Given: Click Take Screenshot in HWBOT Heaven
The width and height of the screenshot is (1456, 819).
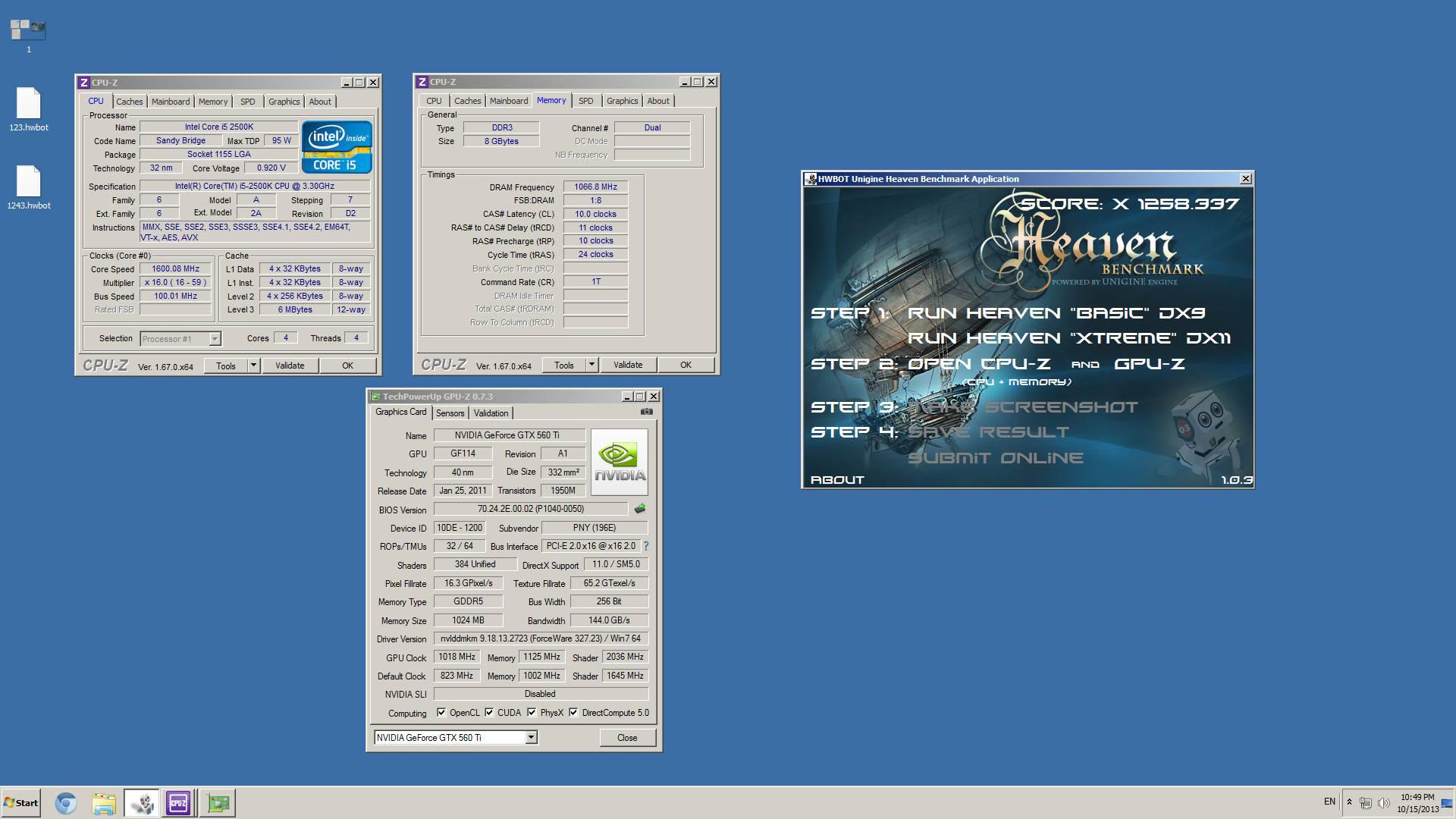Looking at the screenshot, I should 1023,407.
